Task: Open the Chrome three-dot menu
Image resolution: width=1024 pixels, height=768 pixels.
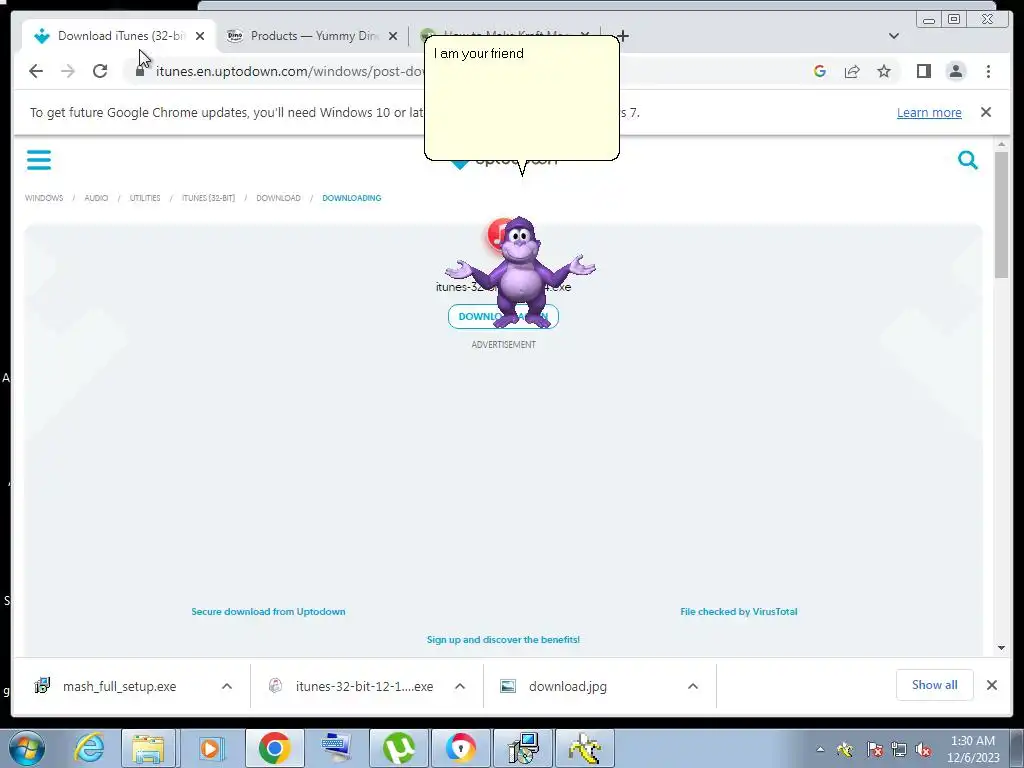Action: click(988, 71)
